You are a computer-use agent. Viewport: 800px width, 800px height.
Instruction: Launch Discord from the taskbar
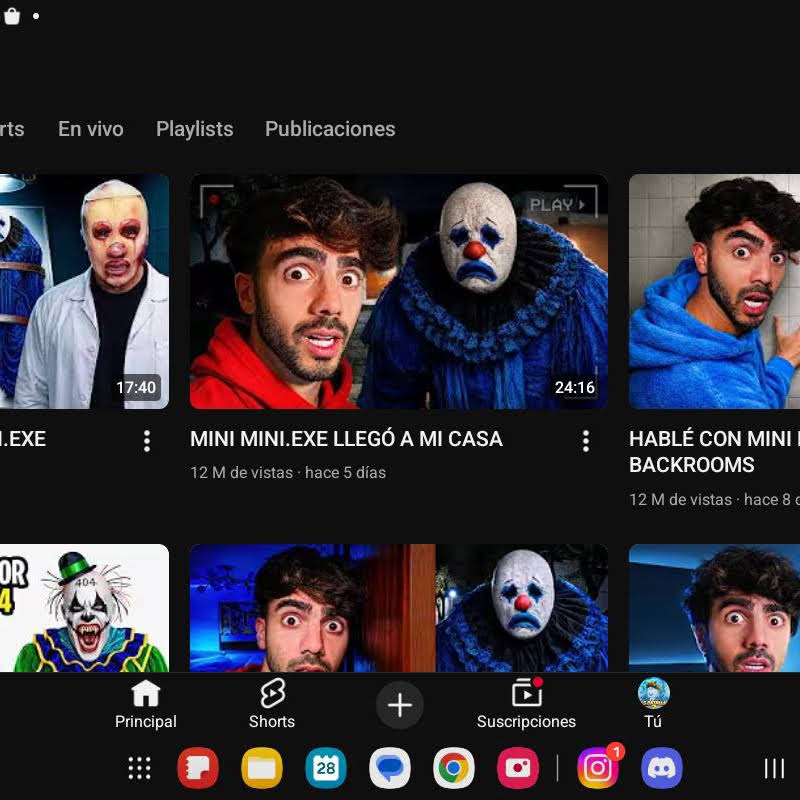(x=662, y=768)
